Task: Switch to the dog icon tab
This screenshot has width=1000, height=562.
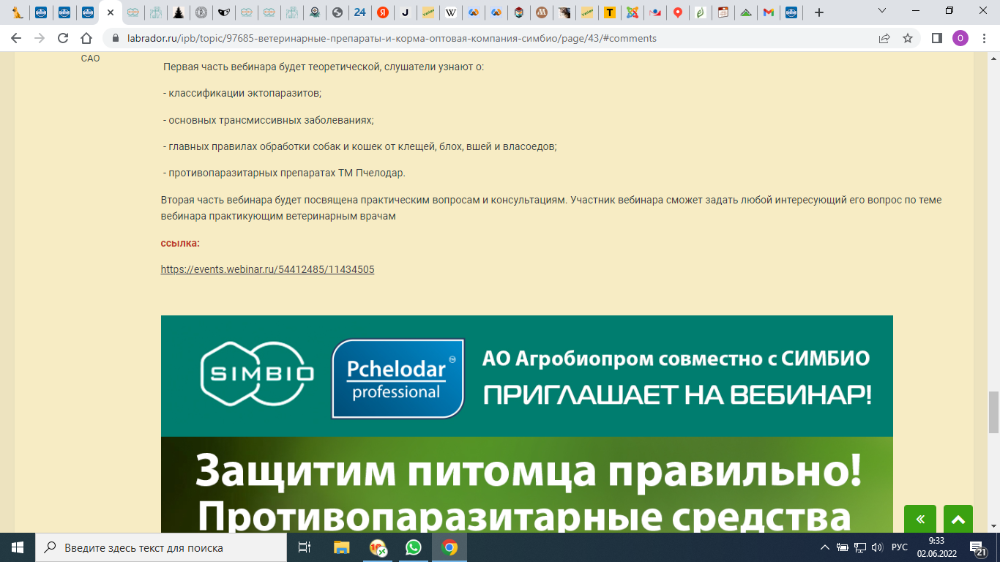Action: [x=17, y=12]
